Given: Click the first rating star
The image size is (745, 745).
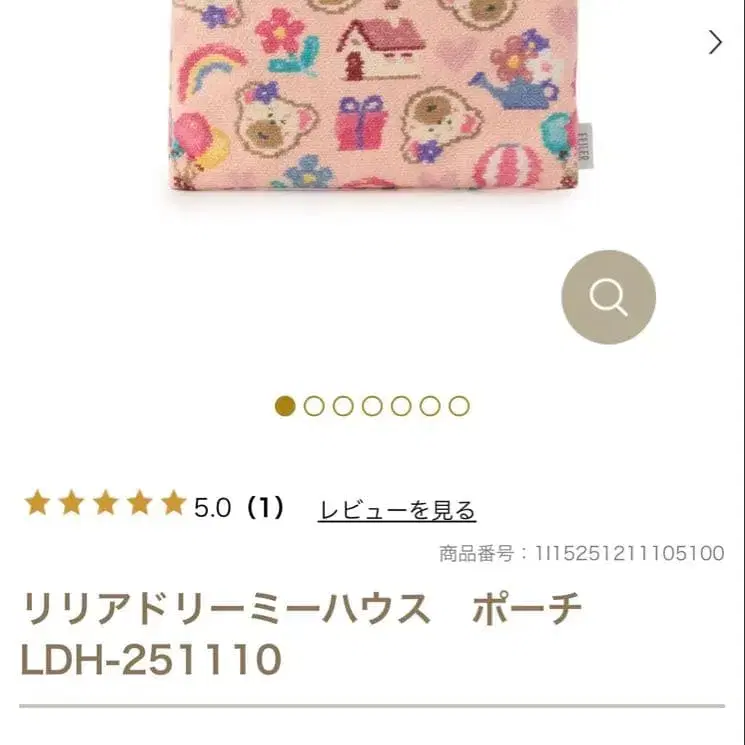Looking at the screenshot, I should (38, 503).
